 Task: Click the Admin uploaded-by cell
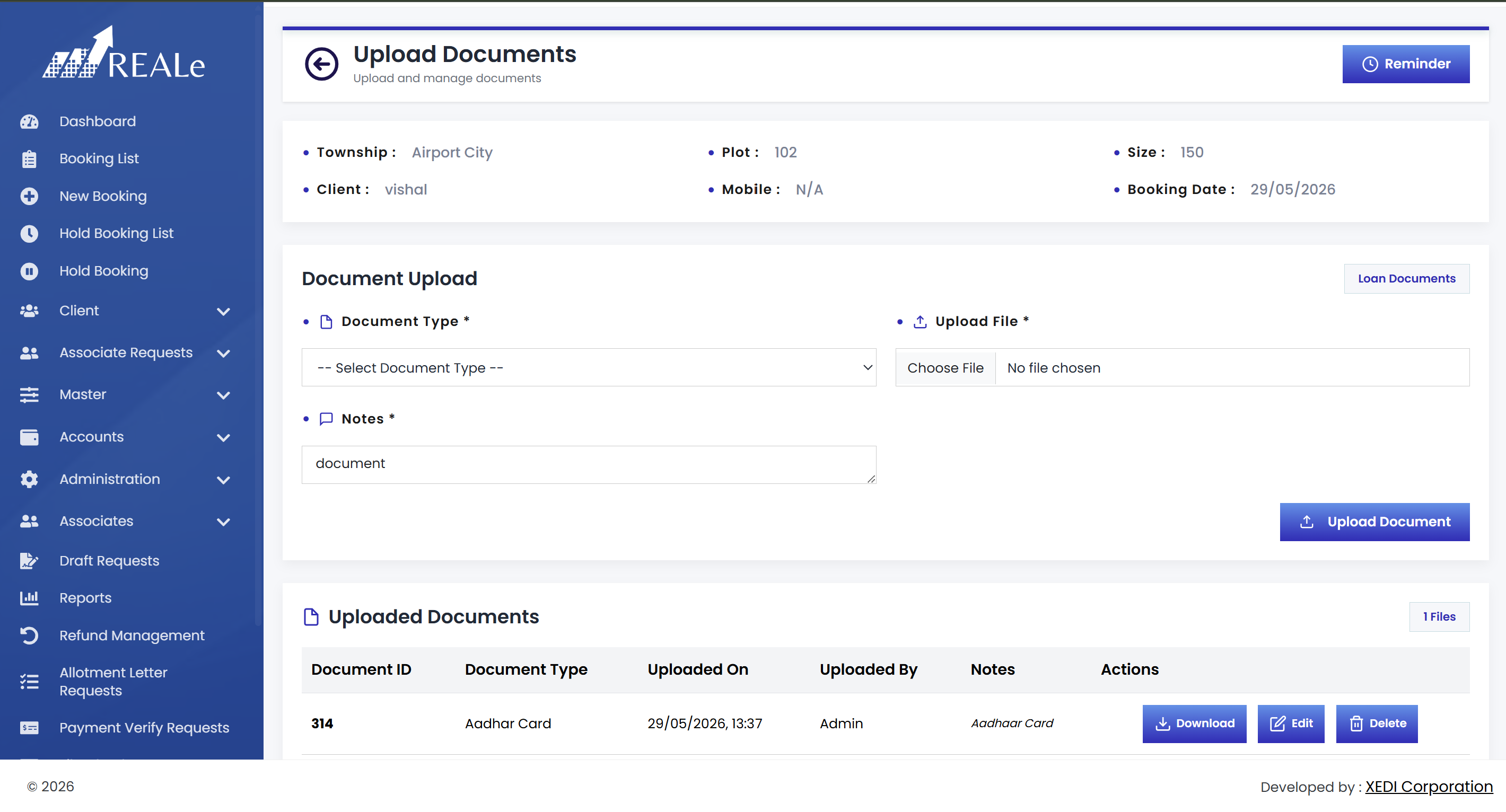(x=841, y=724)
